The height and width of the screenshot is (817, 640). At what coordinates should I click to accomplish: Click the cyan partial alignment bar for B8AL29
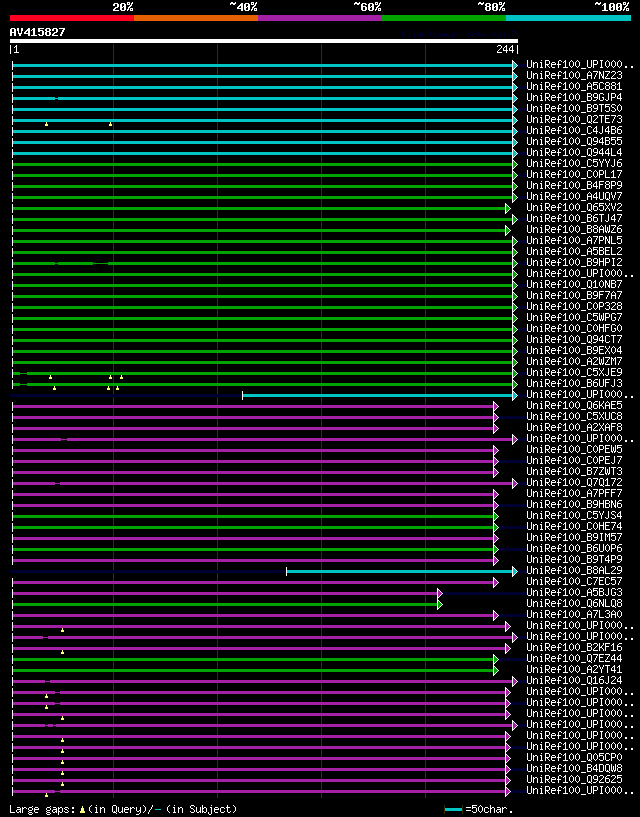click(x=399, y=572)
